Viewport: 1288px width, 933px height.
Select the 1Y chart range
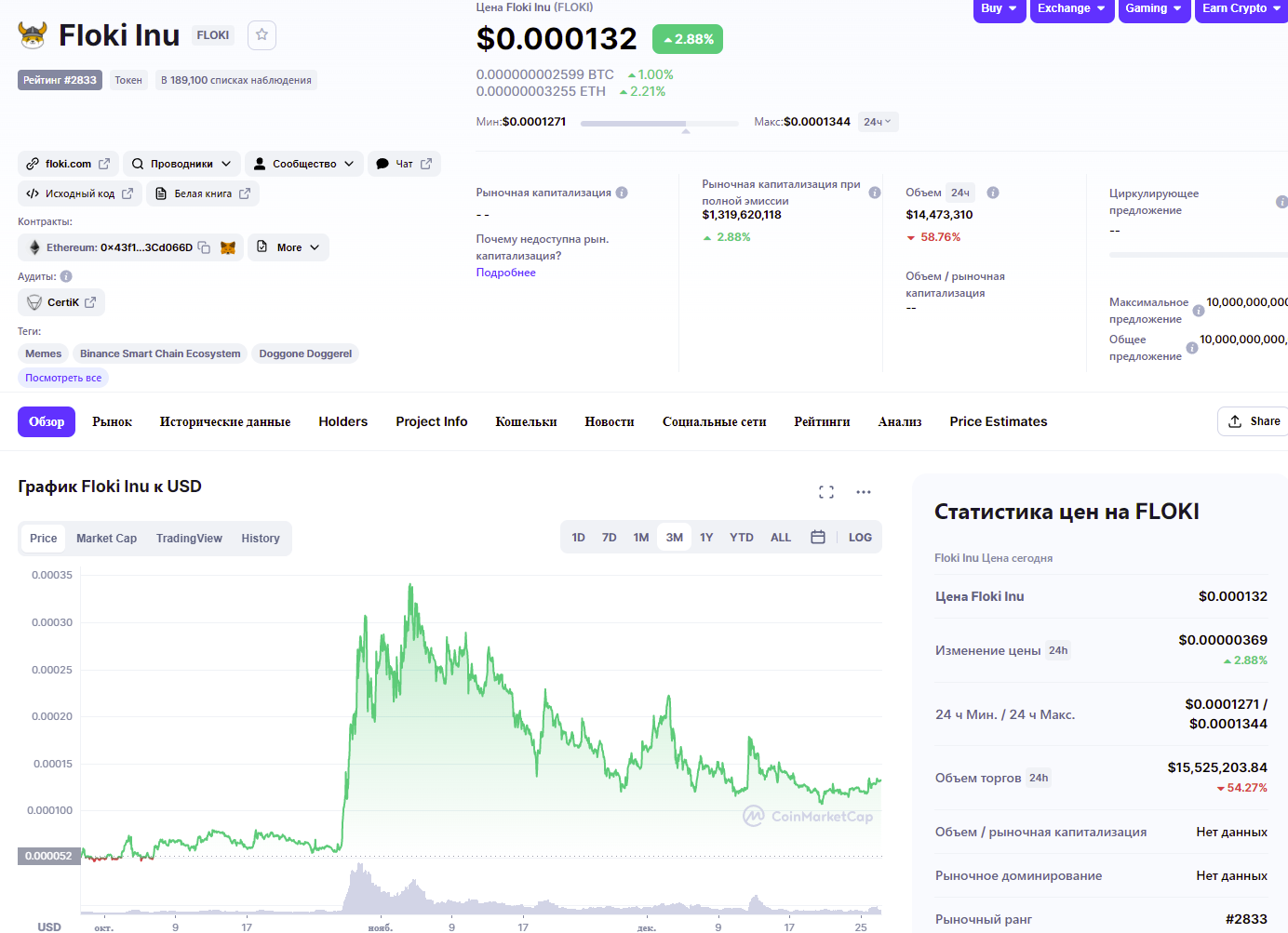pos(706,538)
